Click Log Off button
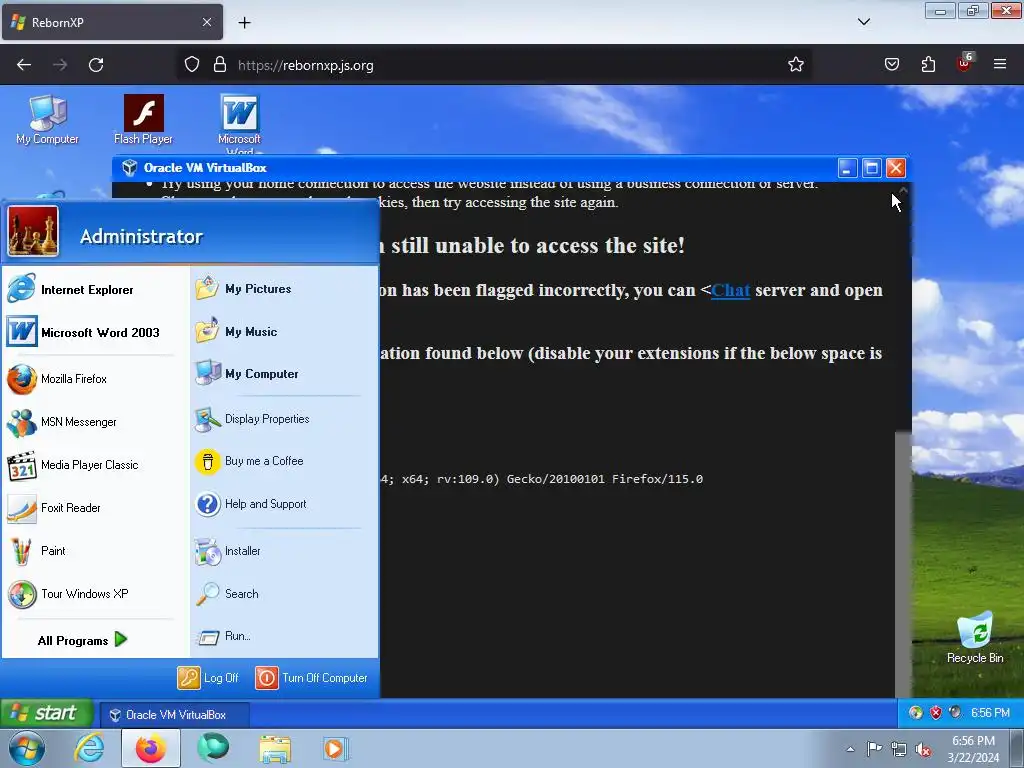The width and height of the screenshot is (1024, 768). [x=208, y=678]
